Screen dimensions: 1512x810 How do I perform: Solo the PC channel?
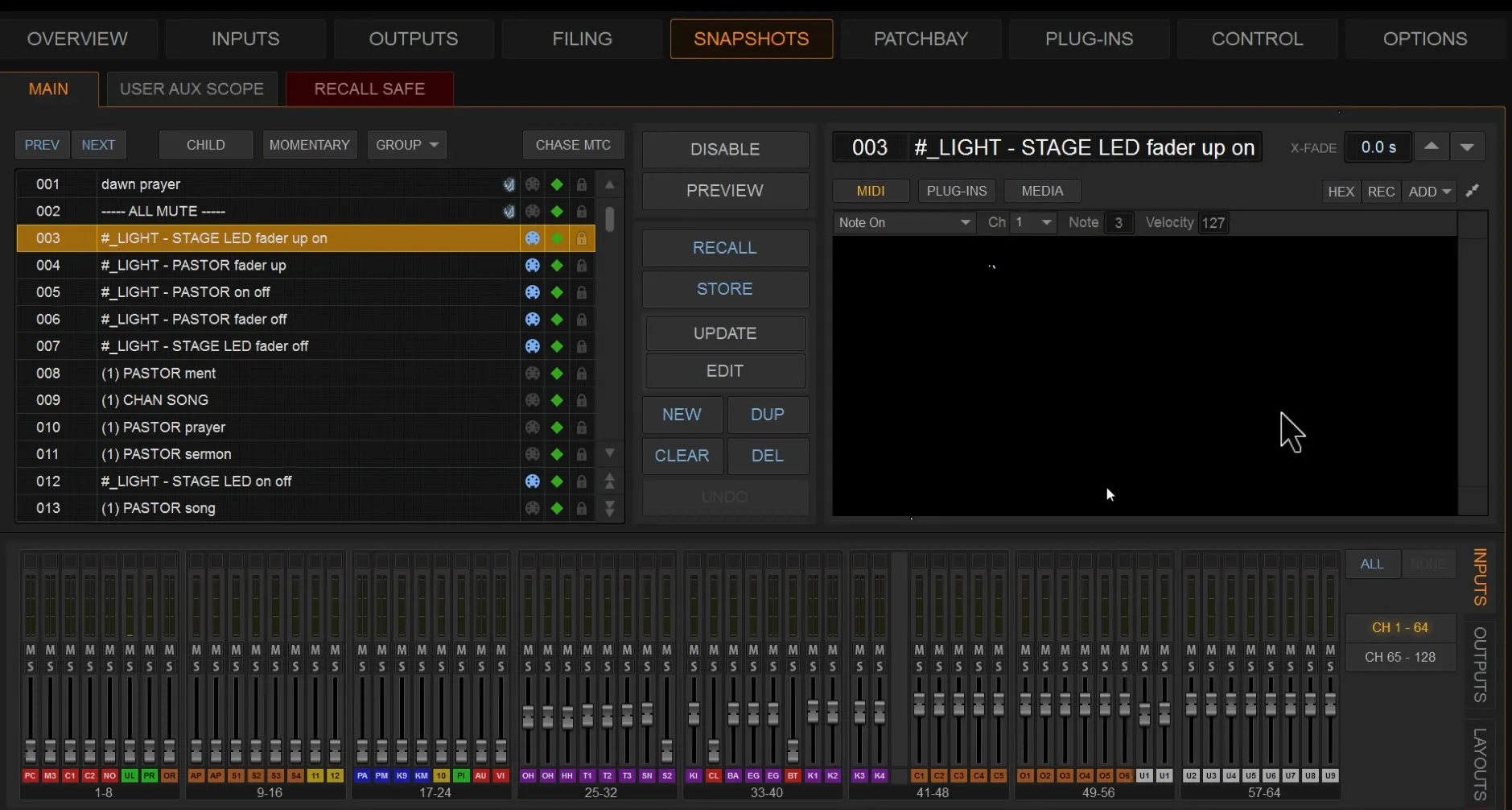pyautogui.click(x=31, y=667)
